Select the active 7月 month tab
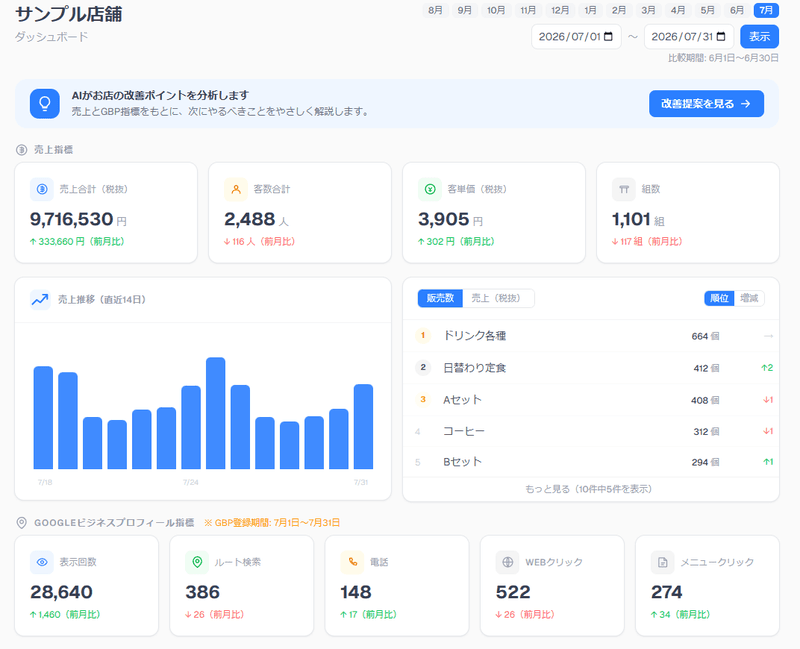 coord(766,10)
